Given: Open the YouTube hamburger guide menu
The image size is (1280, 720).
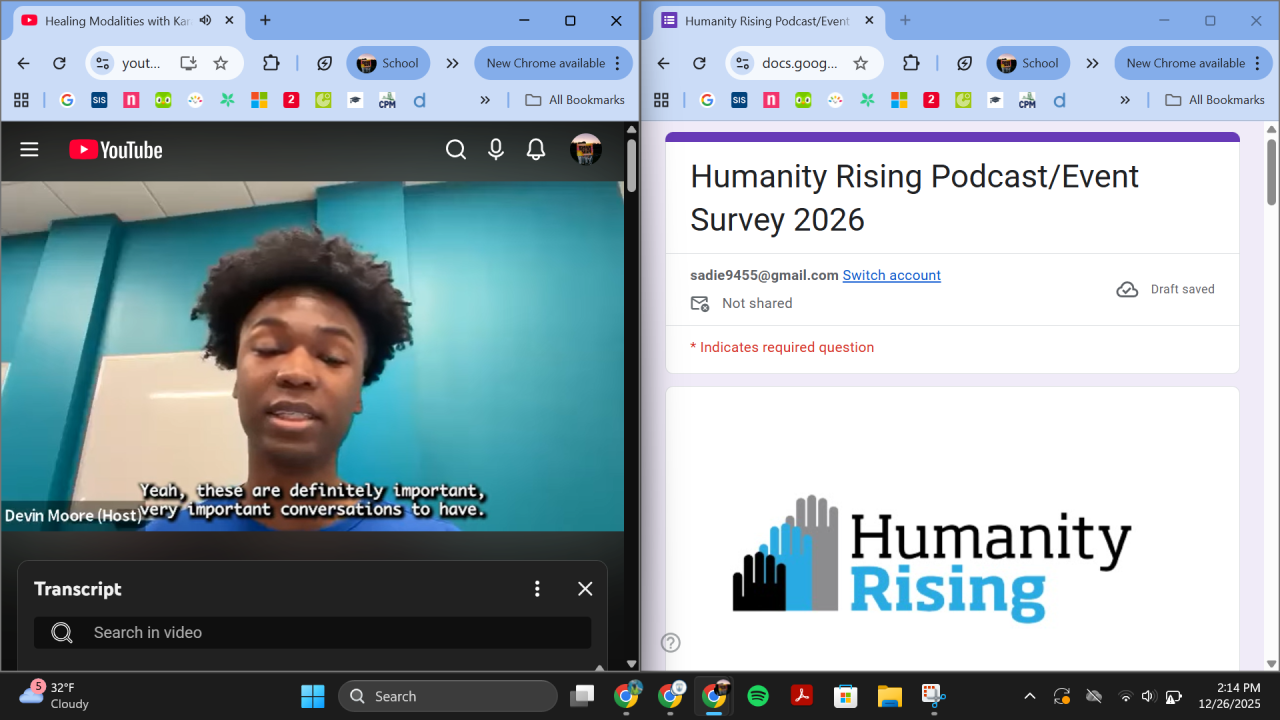Looking at the screenshot, I should (x=29, y=150).
